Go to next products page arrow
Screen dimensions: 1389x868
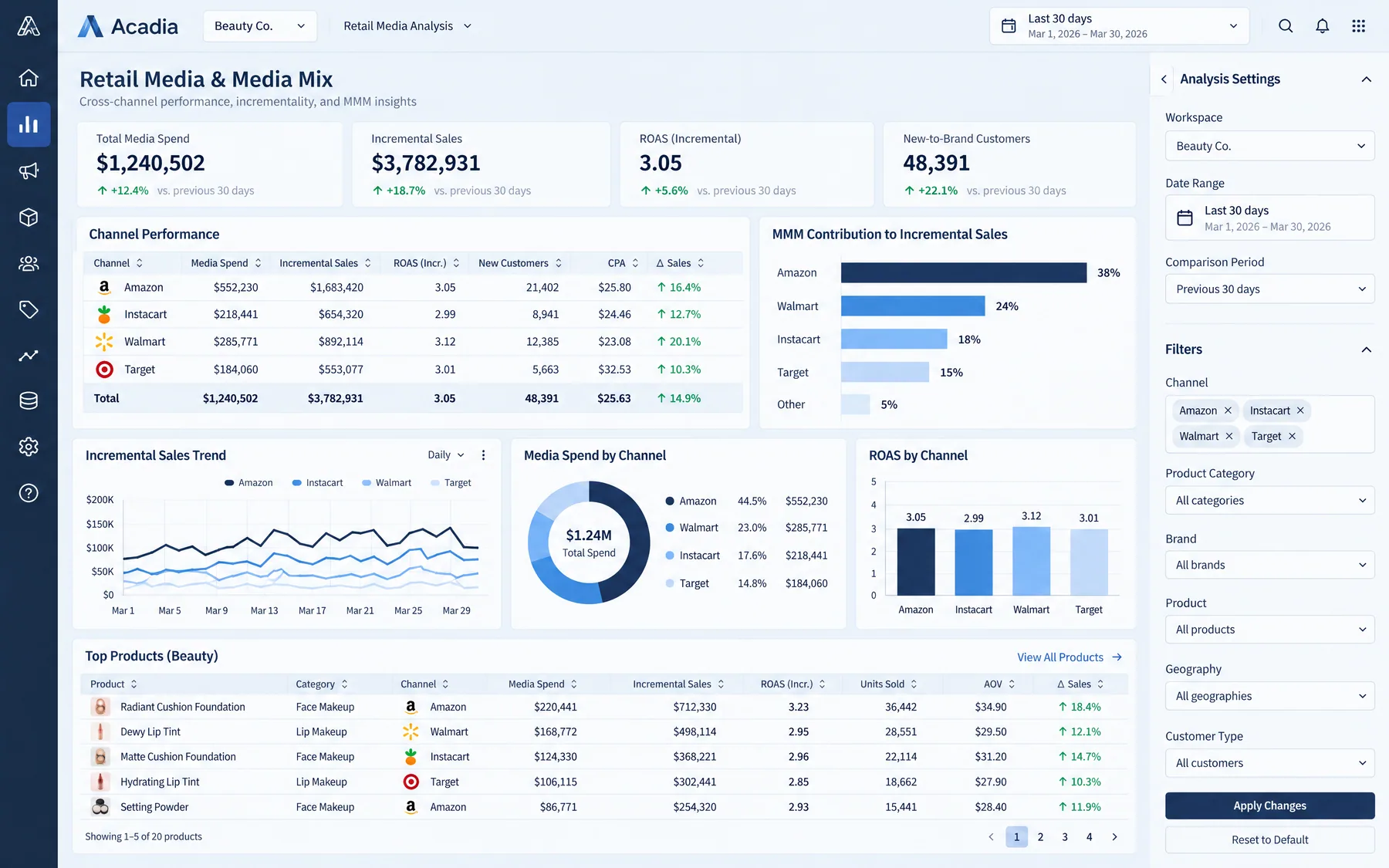pos(1114,837)
